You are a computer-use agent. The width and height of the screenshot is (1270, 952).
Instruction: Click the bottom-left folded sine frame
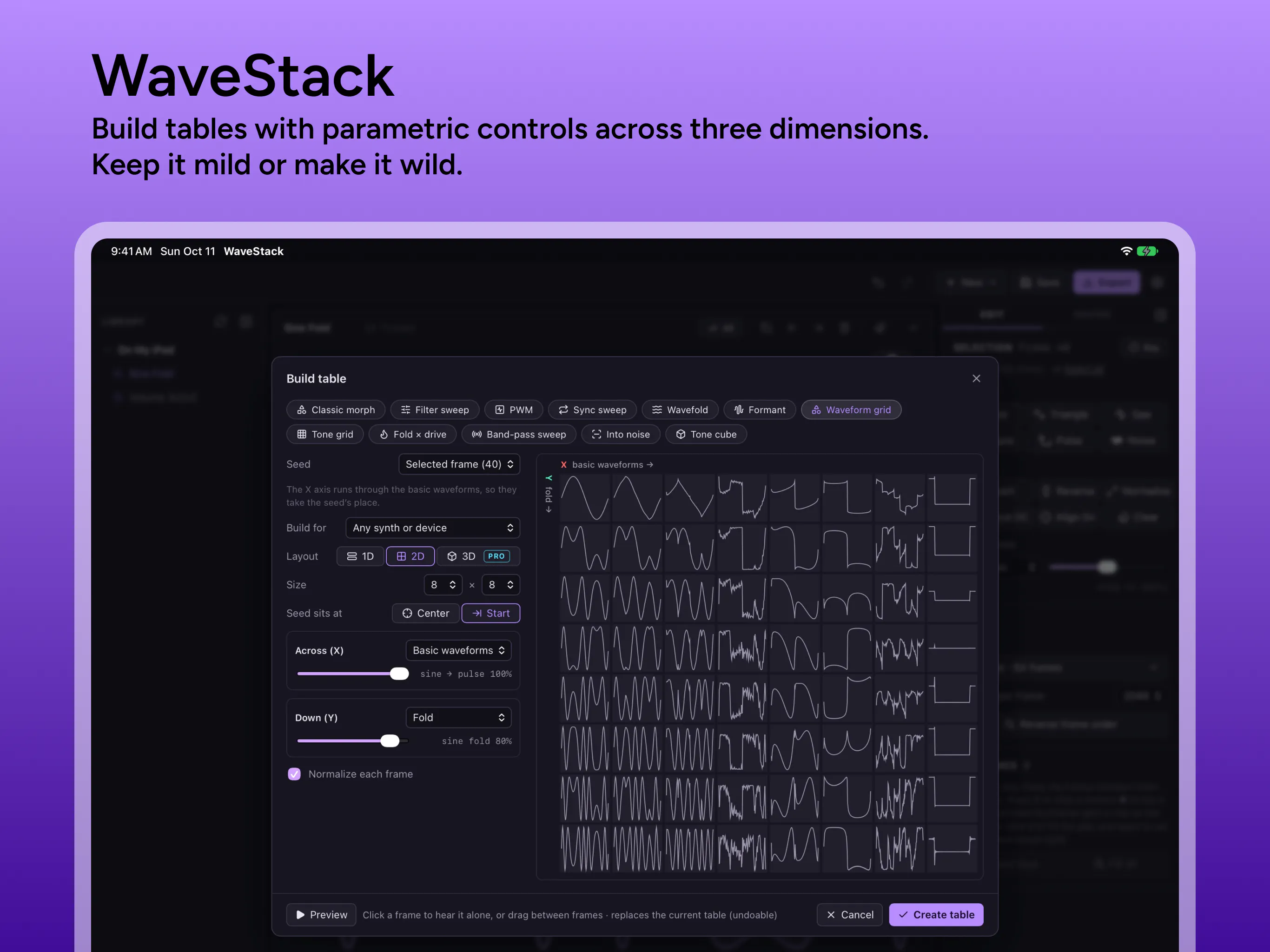tap(584, 849)
